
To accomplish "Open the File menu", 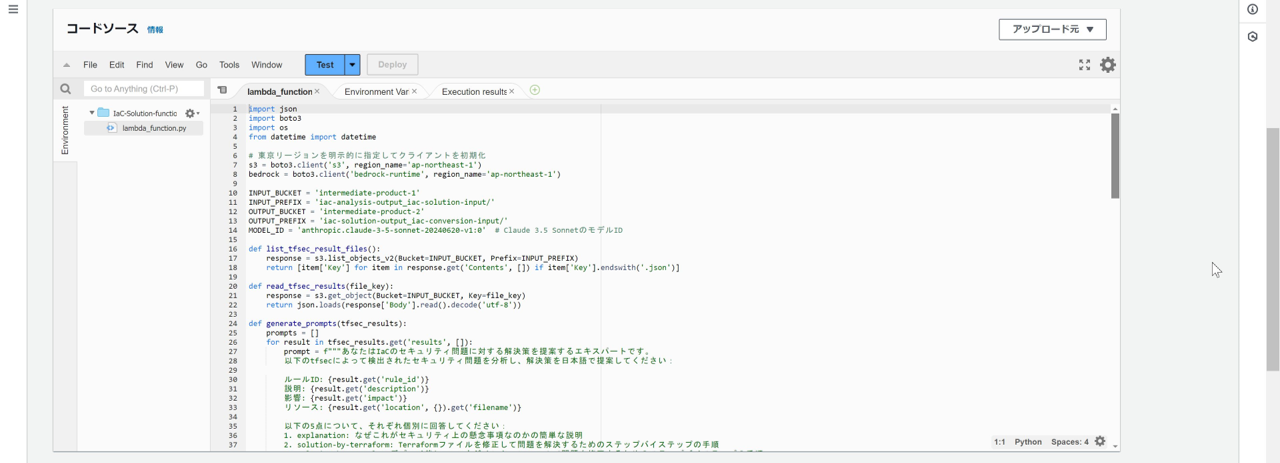I will click(x=90, y=65).
